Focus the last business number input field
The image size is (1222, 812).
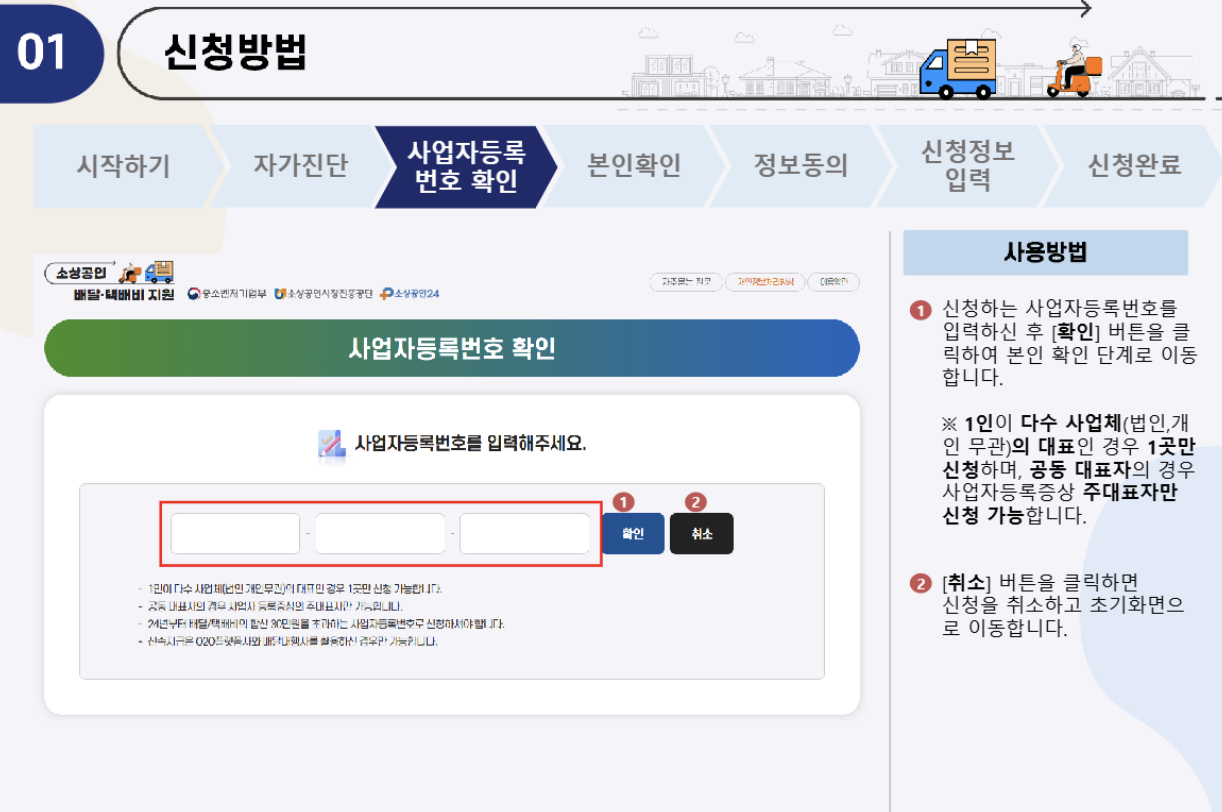point(524,533)
